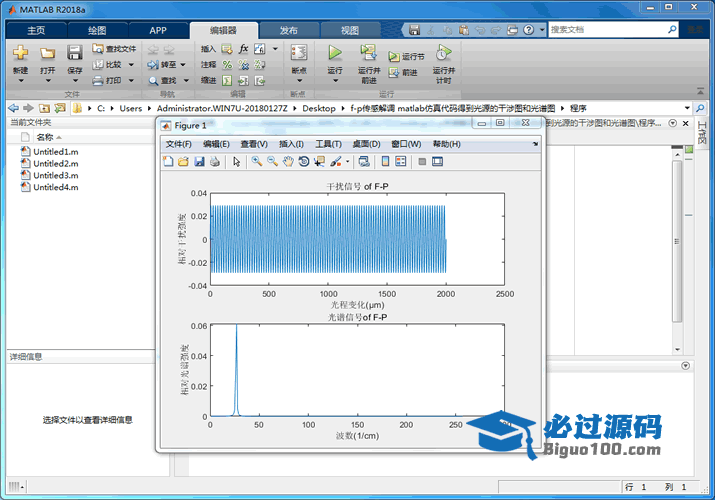Click the 运行节 (Run Section) button
This screenshot has height=500, width=715.
click(406, 57)
